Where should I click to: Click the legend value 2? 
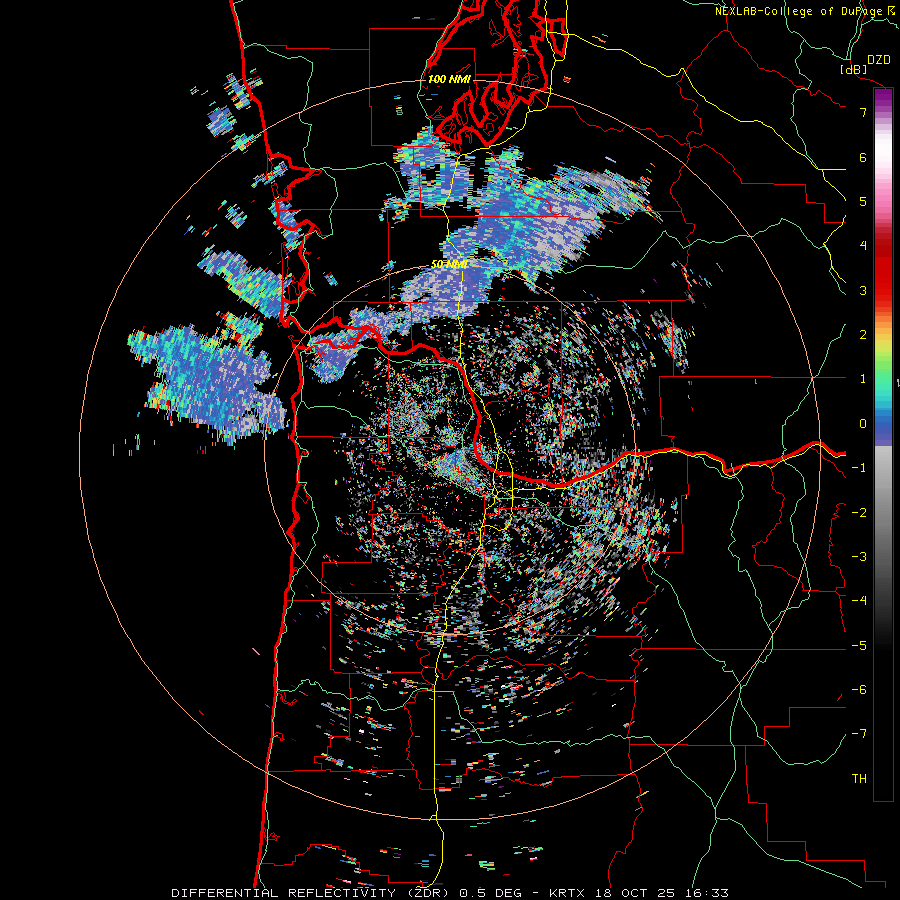click(862, 335)
